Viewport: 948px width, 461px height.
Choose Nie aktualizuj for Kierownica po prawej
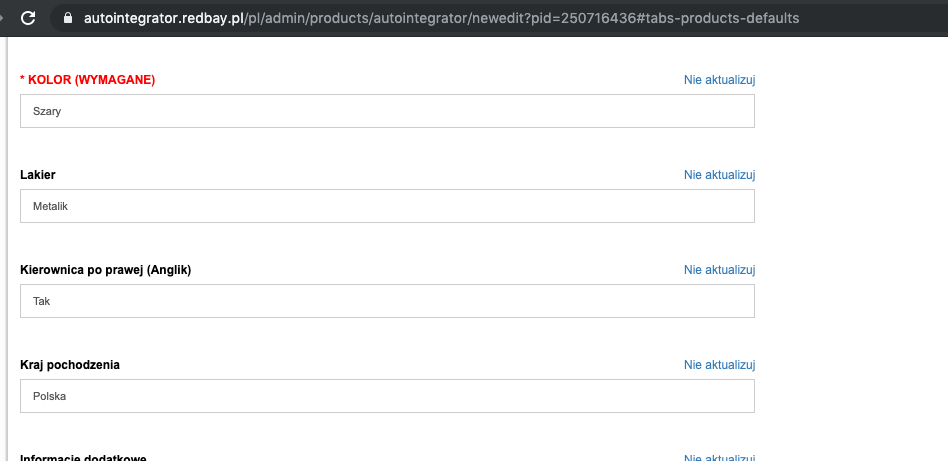[719, 270]
